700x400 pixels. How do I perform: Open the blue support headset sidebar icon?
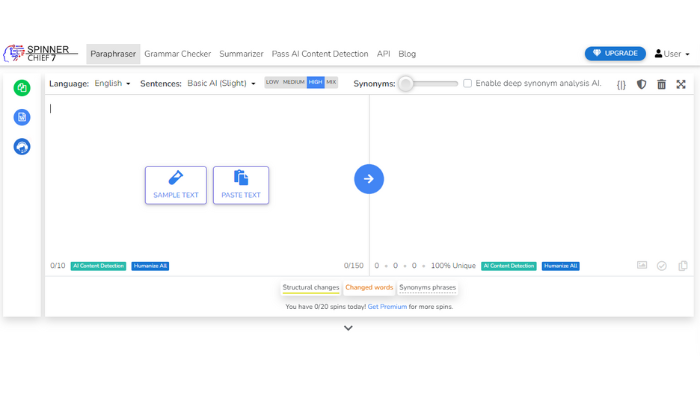coord(22,147)
